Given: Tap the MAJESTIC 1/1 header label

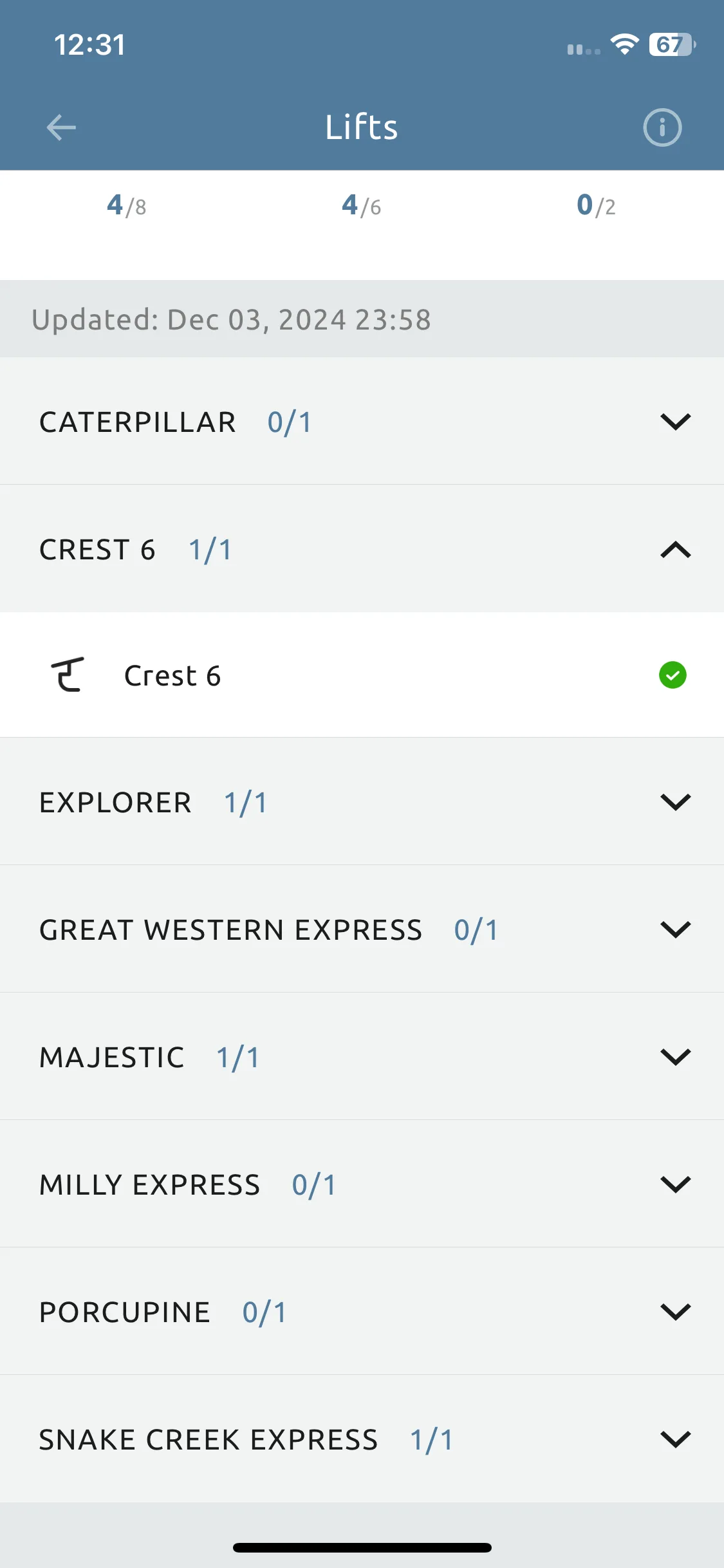Looking at the screenshot, I should [150, 1058].
